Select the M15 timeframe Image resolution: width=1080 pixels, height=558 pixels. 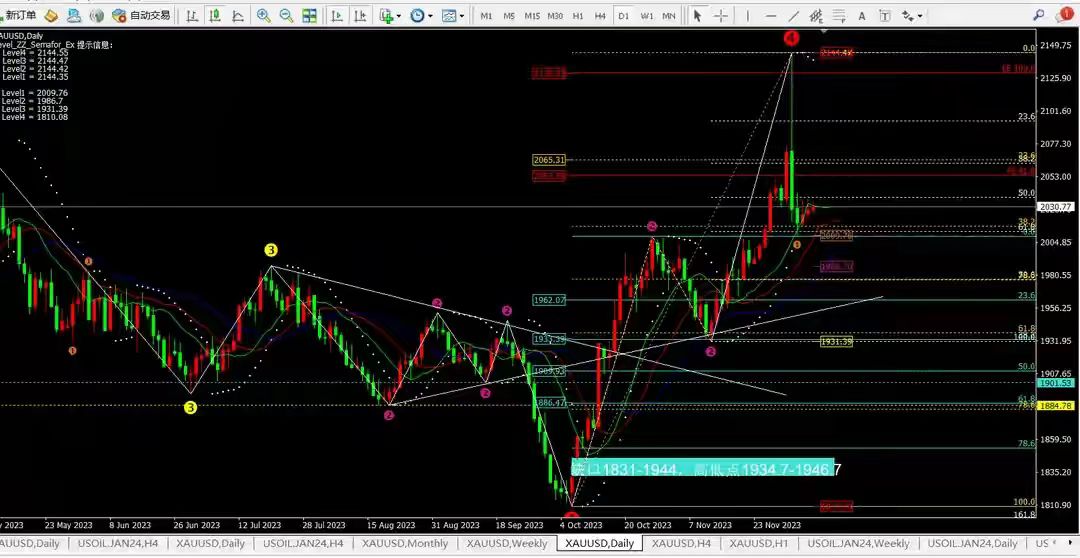tap(532, 16)
